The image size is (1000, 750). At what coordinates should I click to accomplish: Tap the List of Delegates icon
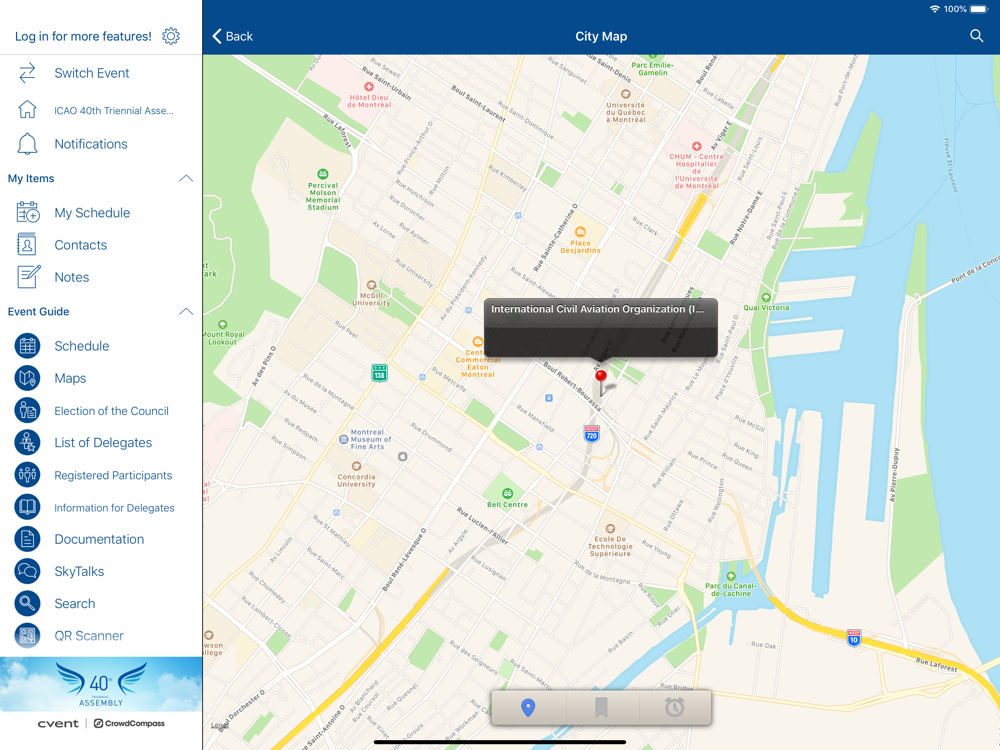[x=27, y=443]
